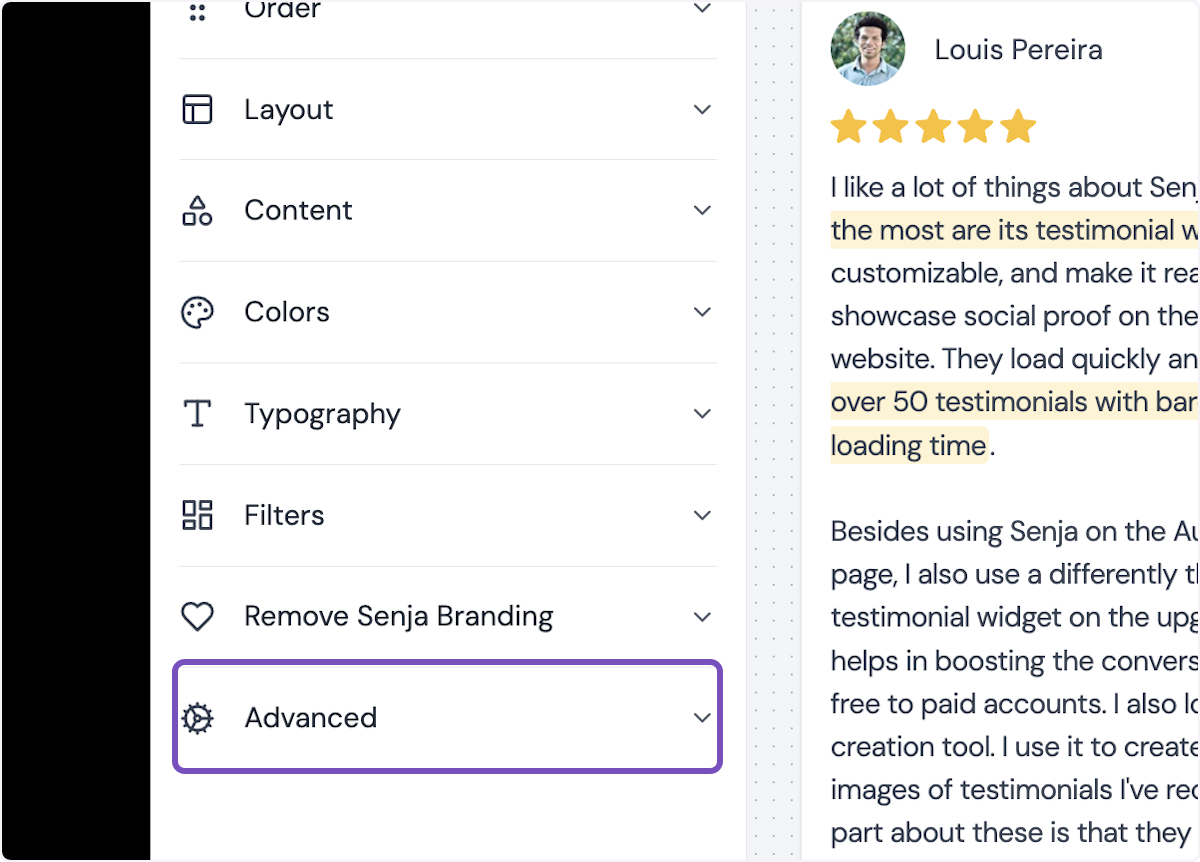Click the five-star rating row
This screenshot has height=862, width=1200.
pos(933,127)
